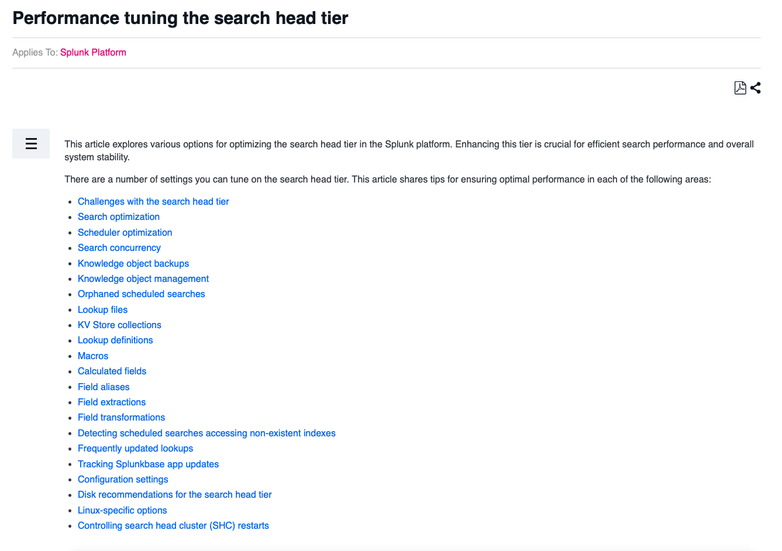Go to Challenges with the search head tier
The width and height of the screenshot is (782, 551).
[x=153, y=201]
